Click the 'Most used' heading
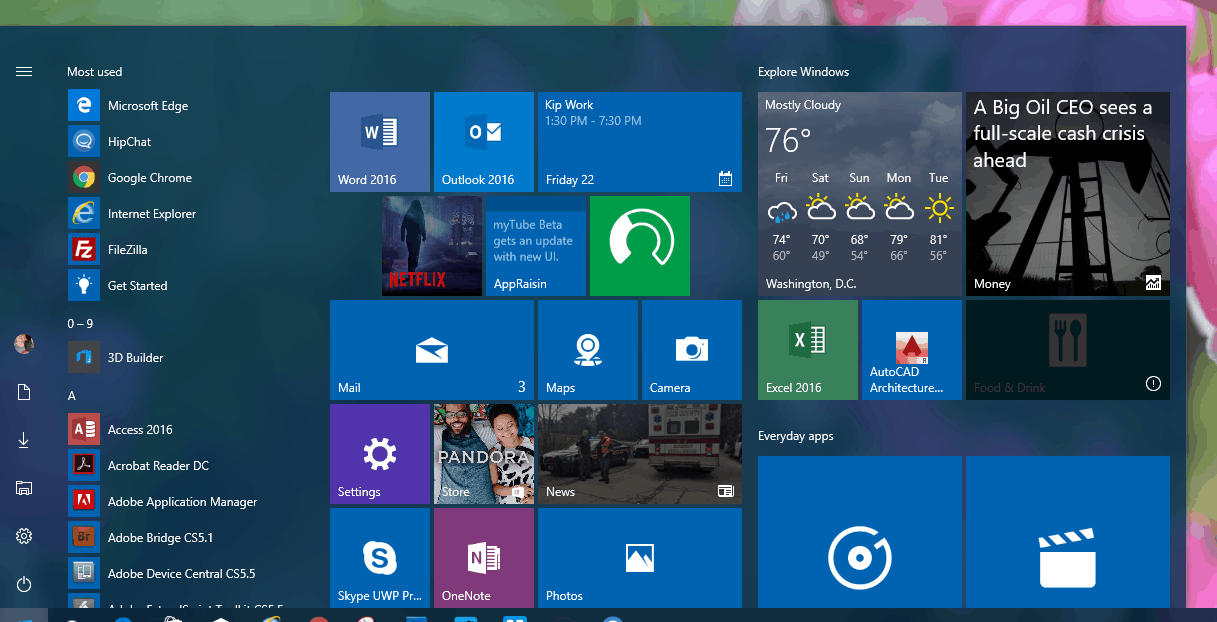The height and width of the screenshot is (622, 1217). point(95,72)
